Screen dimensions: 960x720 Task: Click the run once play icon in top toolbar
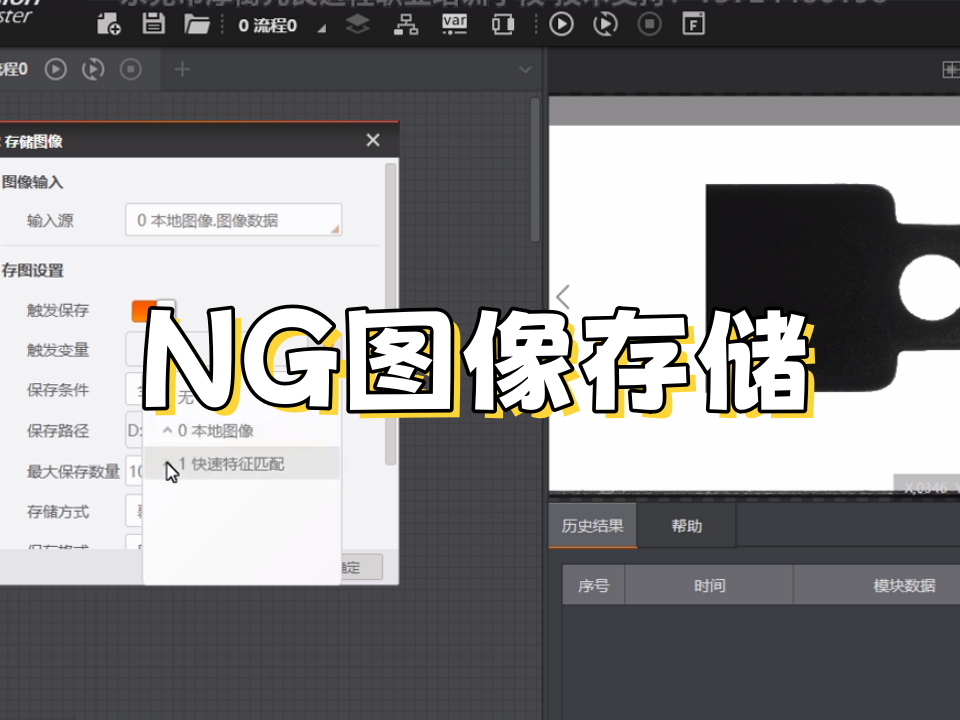[561, 25]
